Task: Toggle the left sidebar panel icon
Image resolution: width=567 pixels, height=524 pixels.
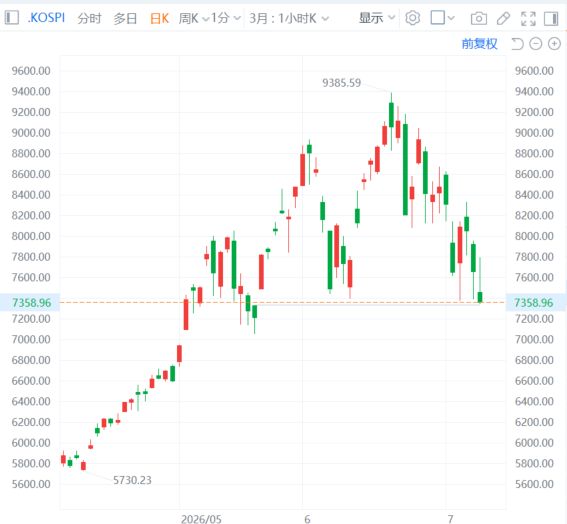Action: coord(12,18)
